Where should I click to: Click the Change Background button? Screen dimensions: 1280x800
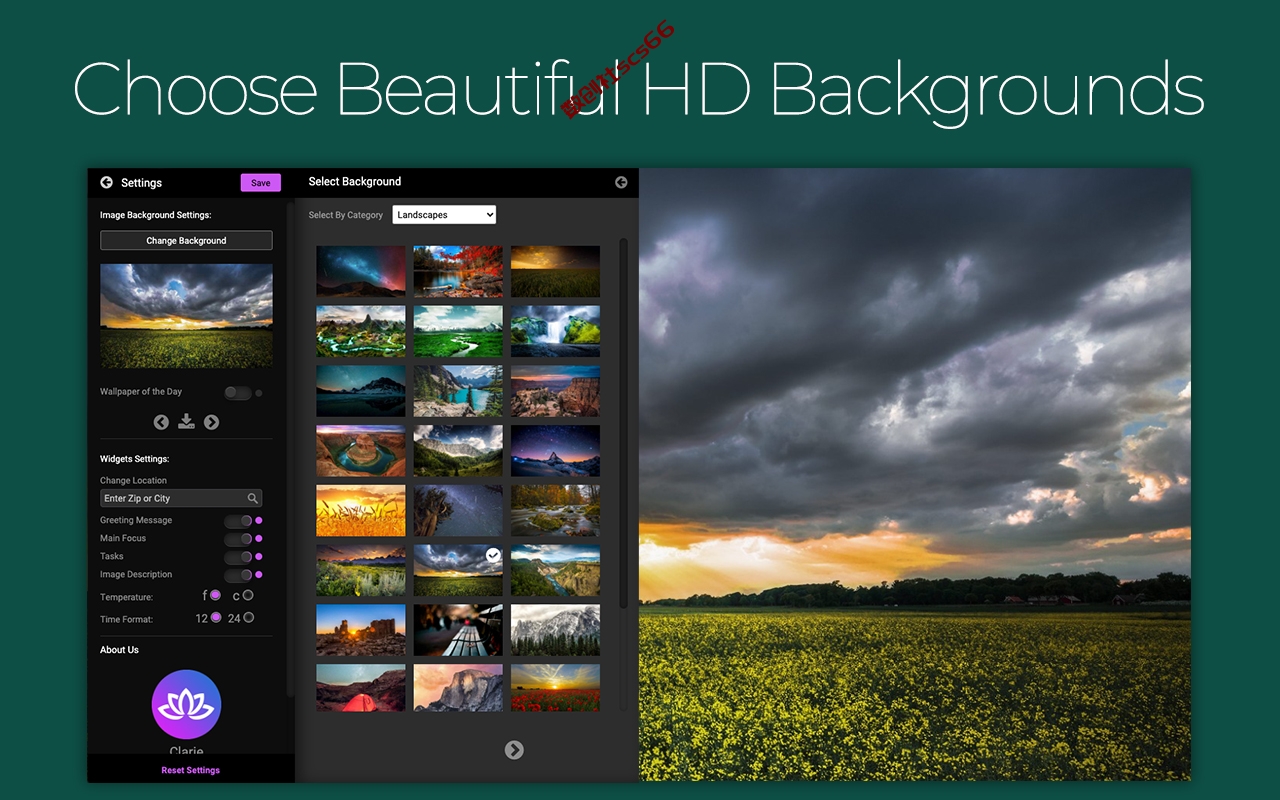[x=186, y=241]
